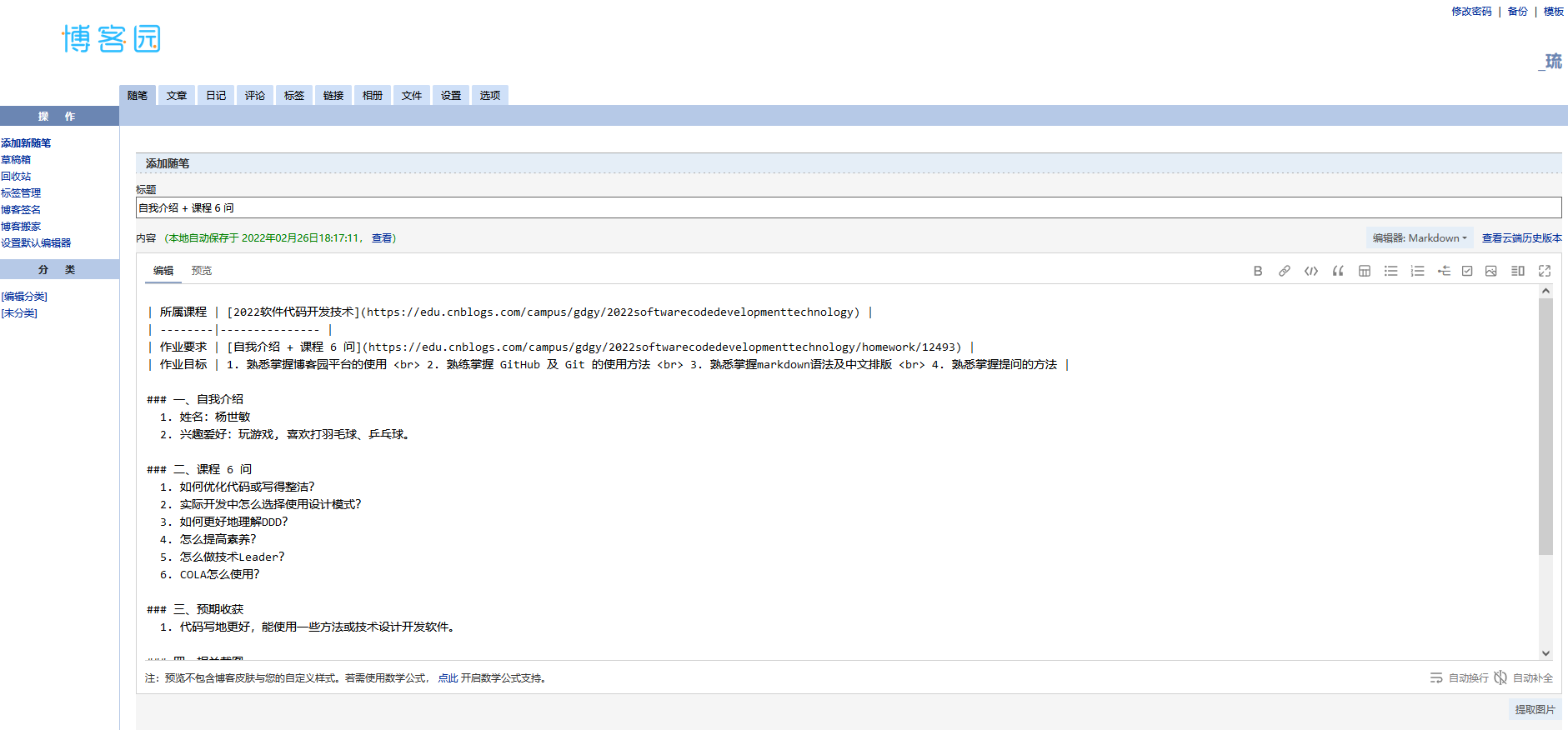
Task: Create a numbered list with the ordered list icon
Action: 1417,271
